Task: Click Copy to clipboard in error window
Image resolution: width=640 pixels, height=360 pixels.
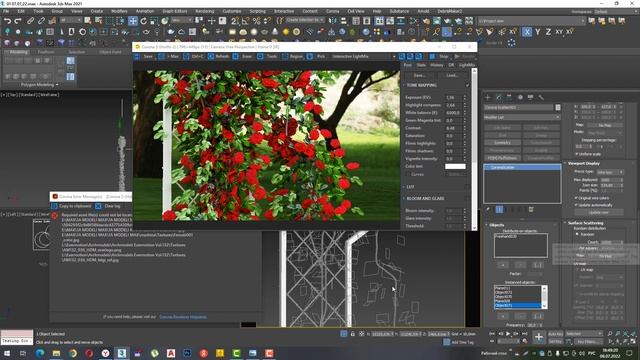Action: 71,206
